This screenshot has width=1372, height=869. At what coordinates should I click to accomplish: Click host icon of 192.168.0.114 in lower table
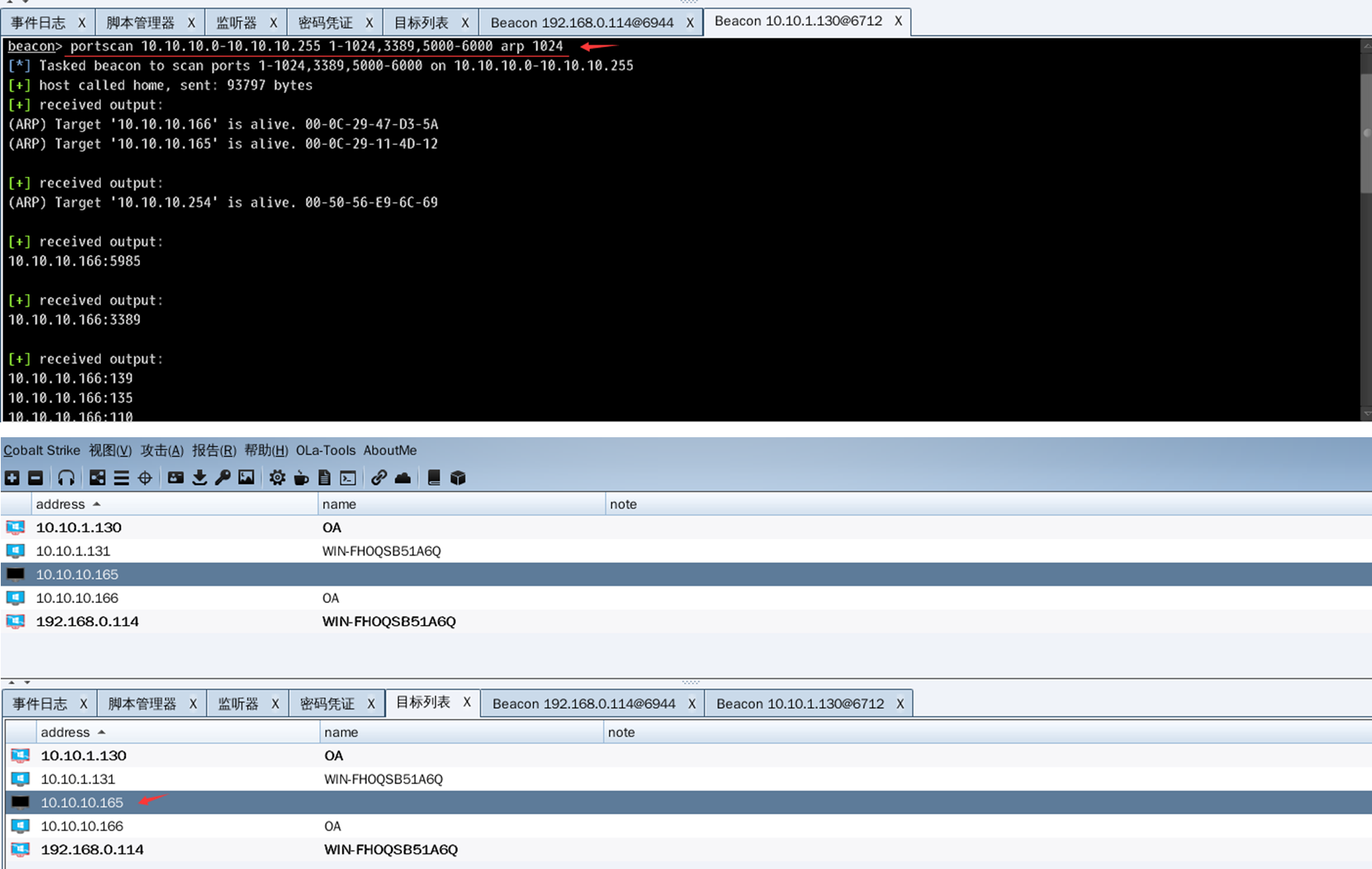(x=20, y=849)
